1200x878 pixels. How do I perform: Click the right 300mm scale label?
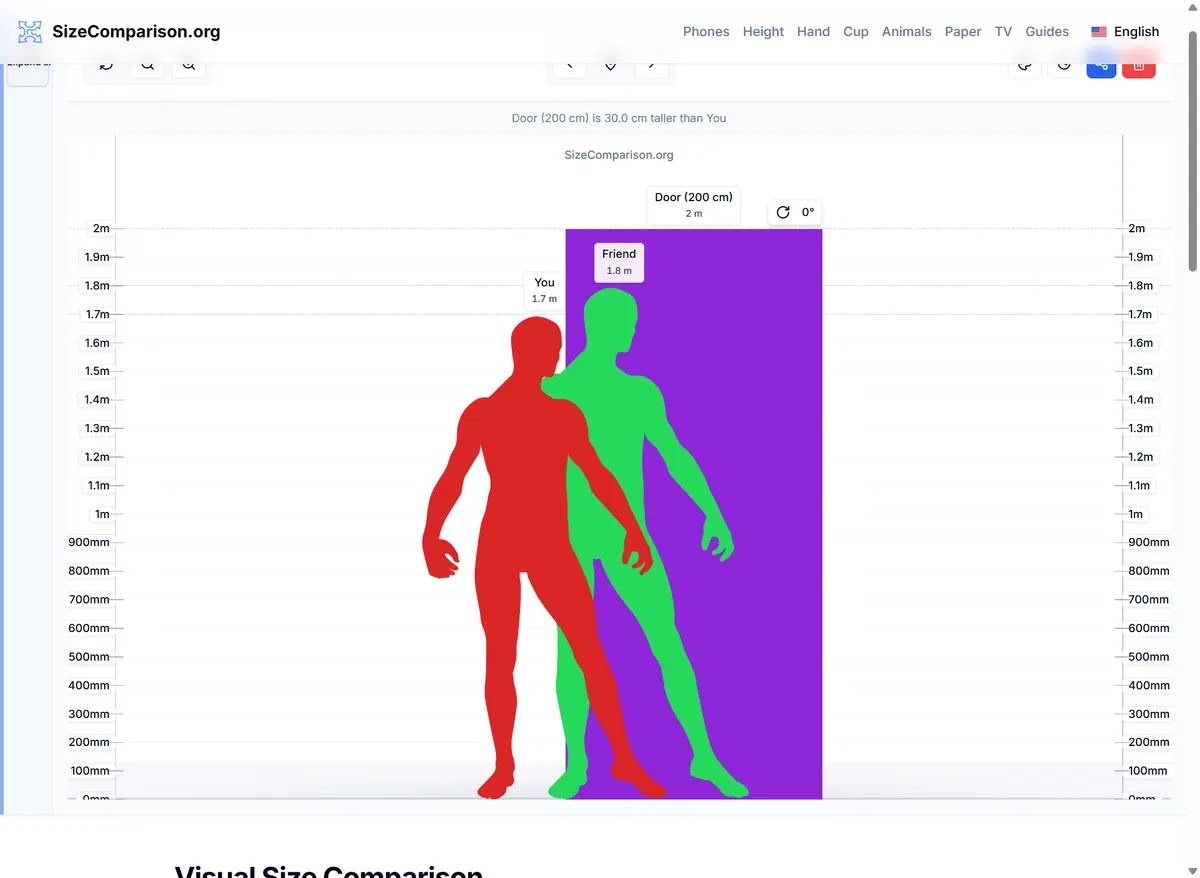tap(1149, 714)
